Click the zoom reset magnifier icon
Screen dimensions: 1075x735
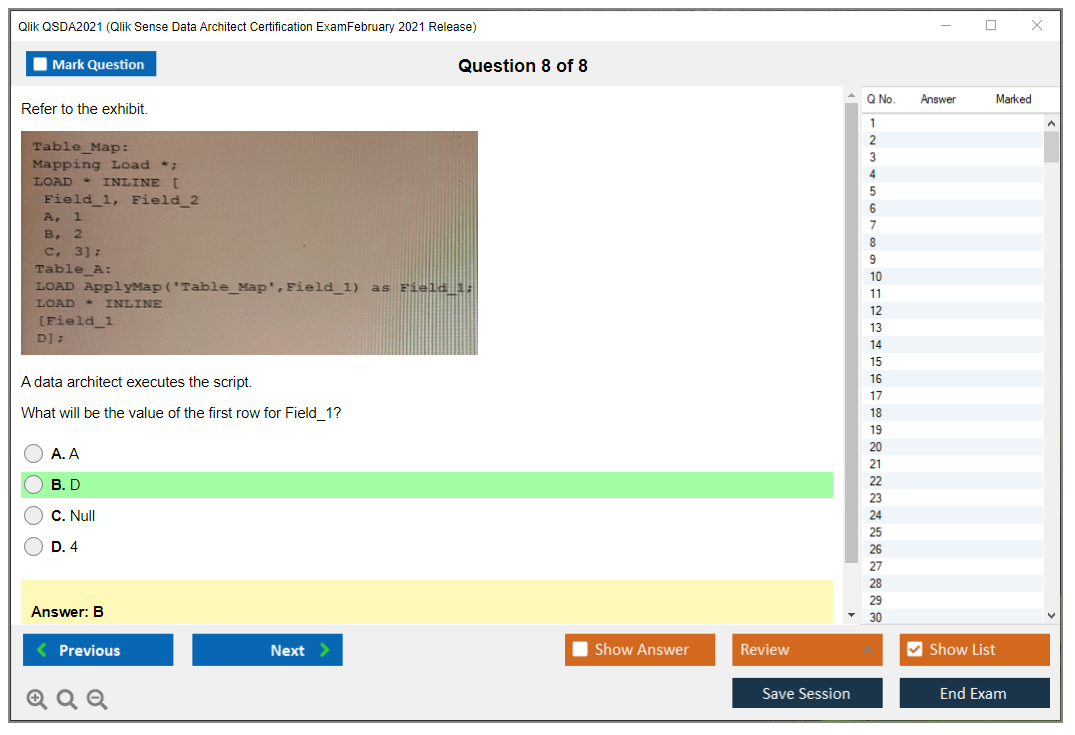click(67, 700)
